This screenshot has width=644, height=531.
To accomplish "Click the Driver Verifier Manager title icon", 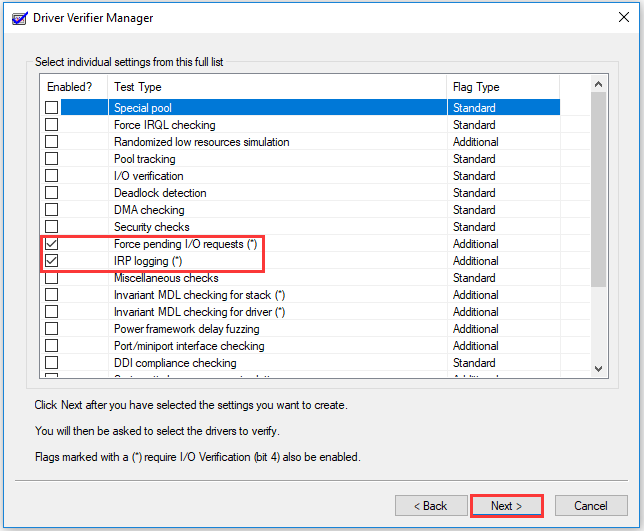I will click(17, 18).
